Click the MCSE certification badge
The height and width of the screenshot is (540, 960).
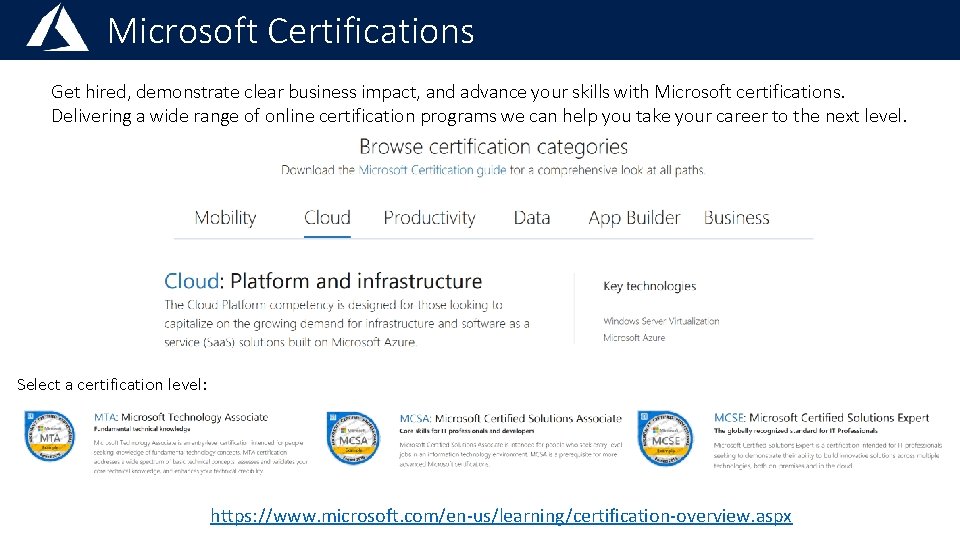click(665, 438)
